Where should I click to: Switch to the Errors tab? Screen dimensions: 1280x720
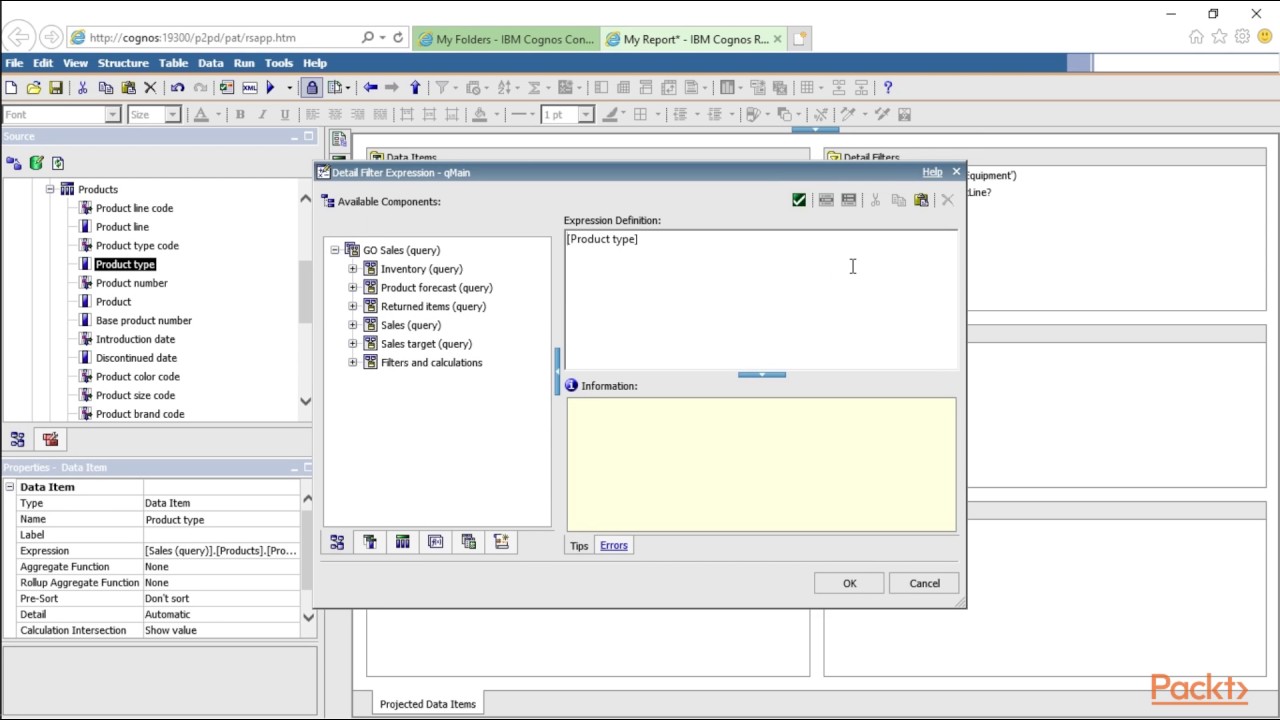[614, 545]
